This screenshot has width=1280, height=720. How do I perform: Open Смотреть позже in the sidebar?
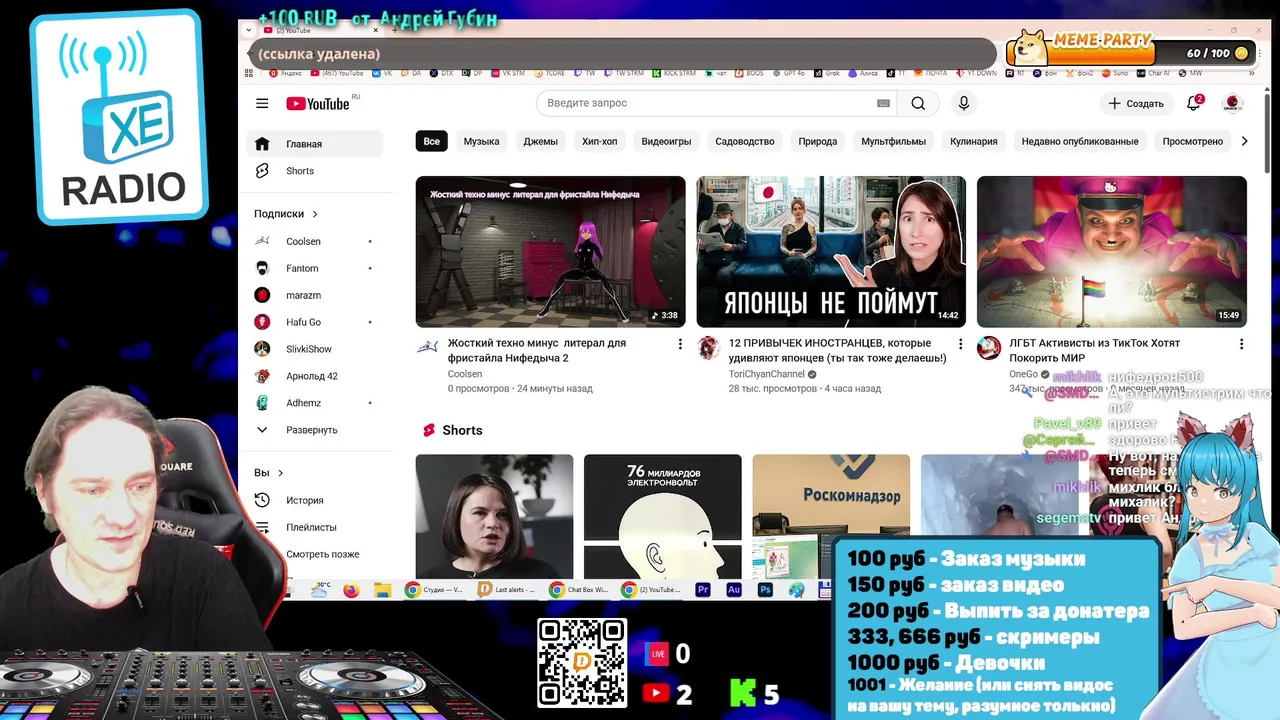point(314,554)
